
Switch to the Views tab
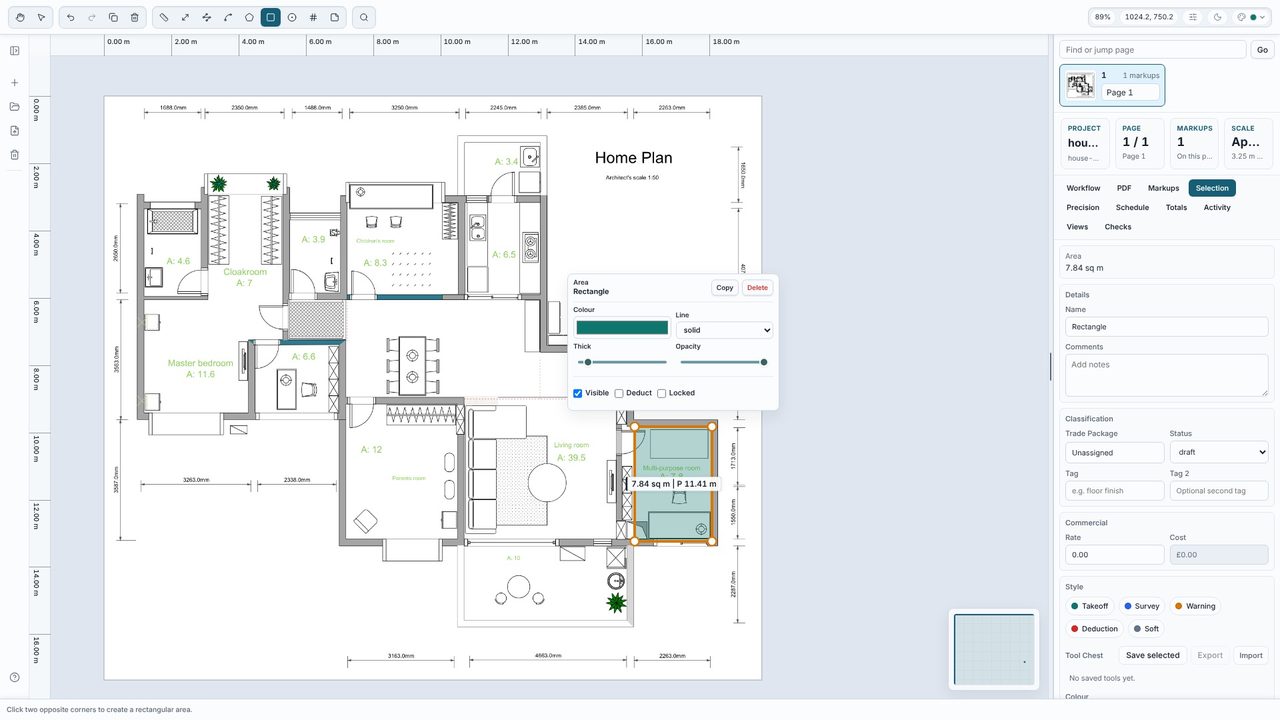pos(1077,227)
